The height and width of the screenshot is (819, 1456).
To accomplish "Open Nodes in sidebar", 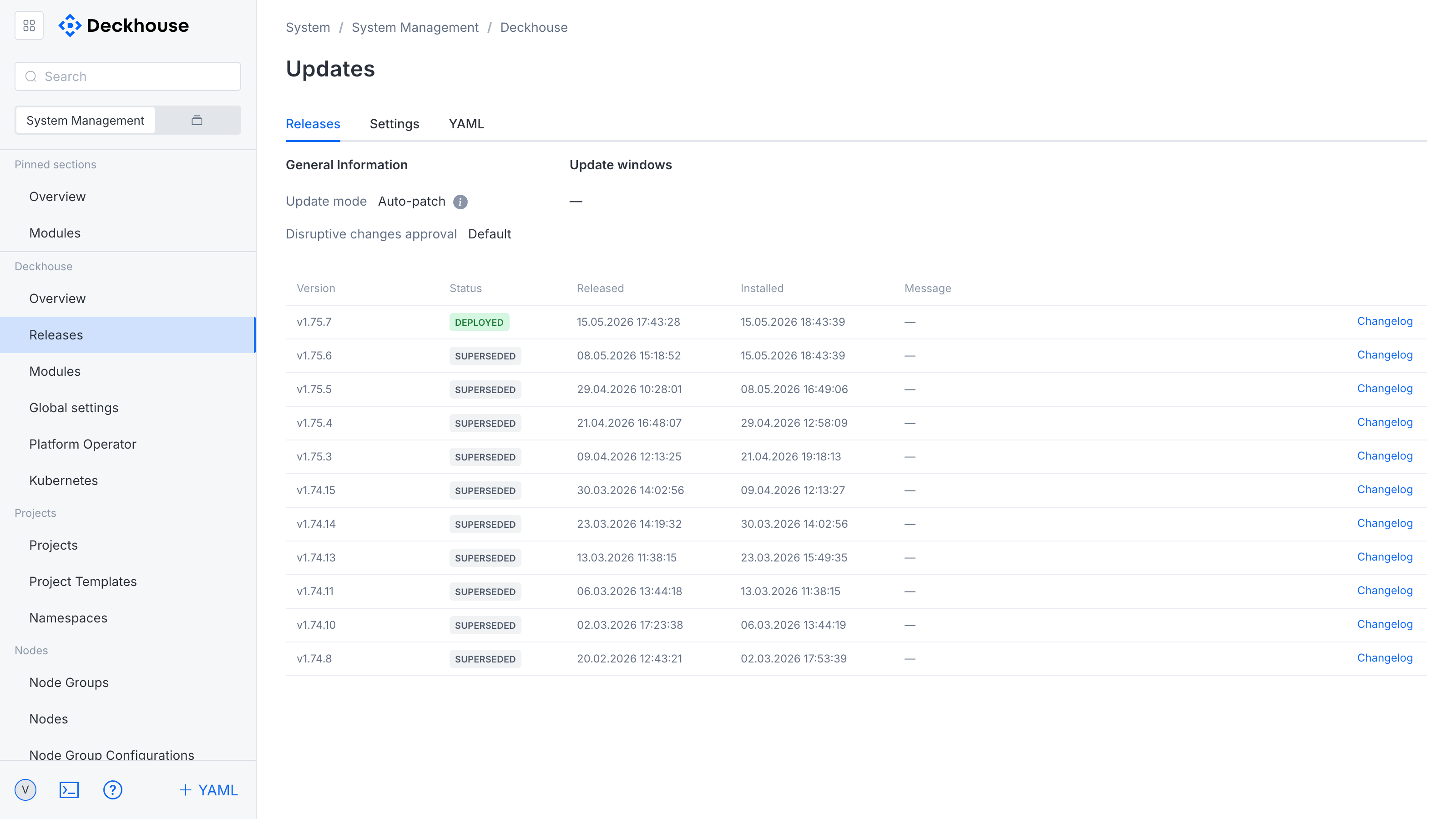I will point(128,719).
